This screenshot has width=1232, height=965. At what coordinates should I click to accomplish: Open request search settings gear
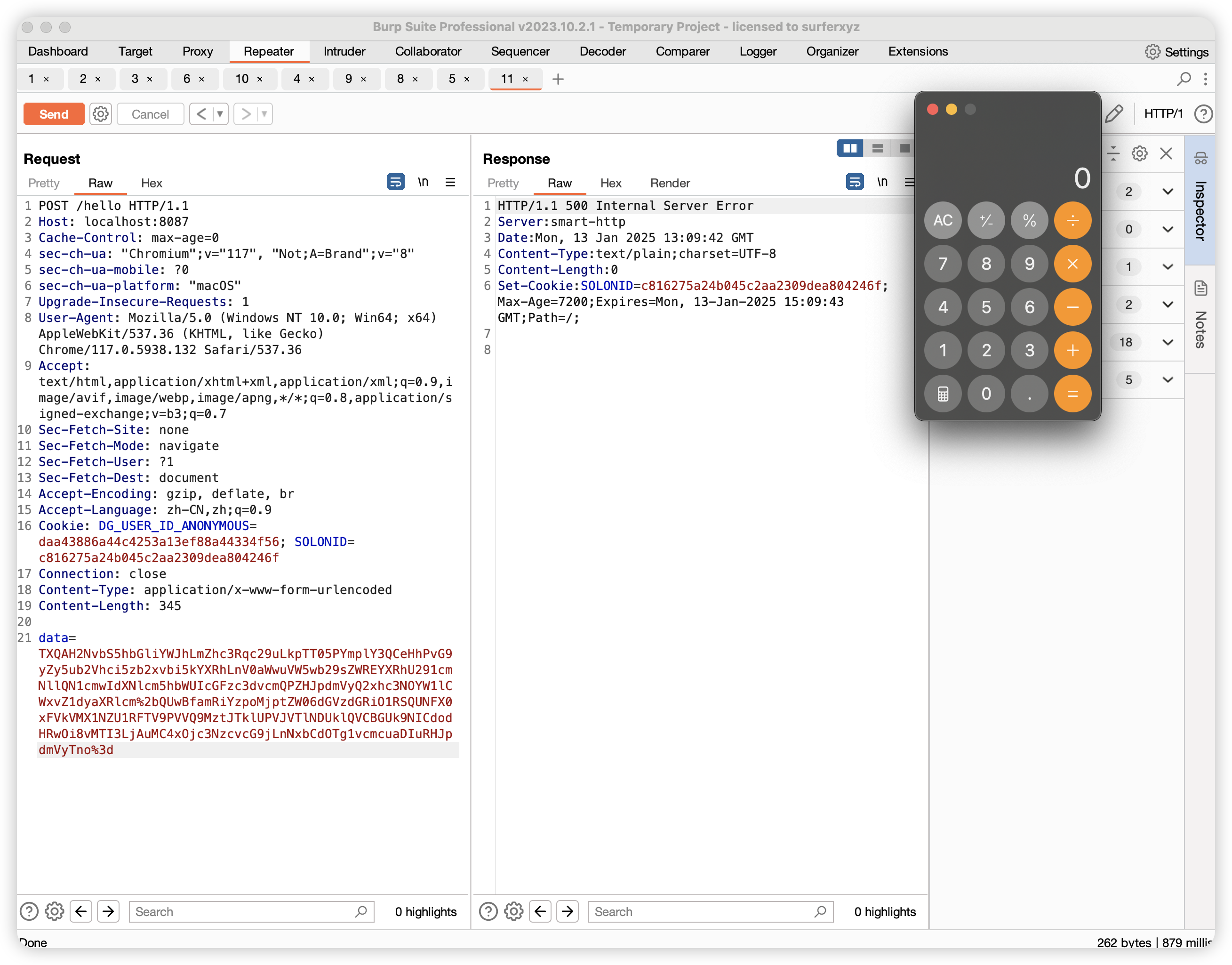click(x=54, y=911)
